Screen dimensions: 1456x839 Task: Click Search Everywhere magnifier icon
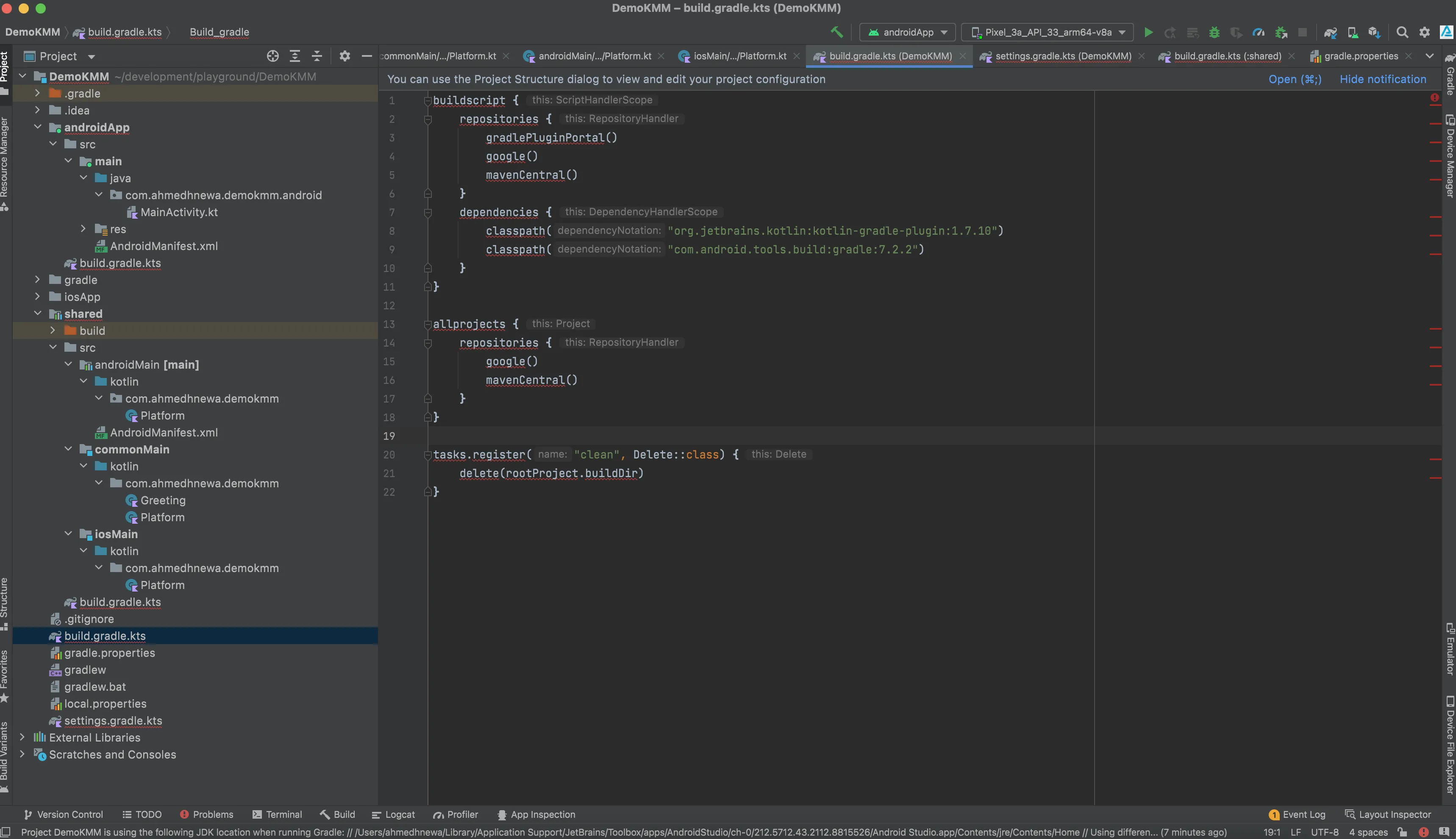pyautogui.click(x=1403, y=32)
